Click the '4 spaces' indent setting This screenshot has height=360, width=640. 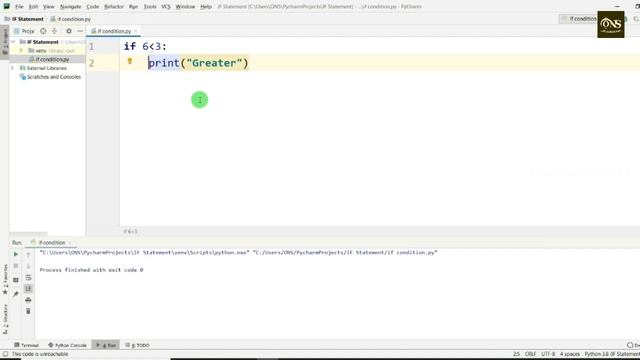[x=570, y=354]
